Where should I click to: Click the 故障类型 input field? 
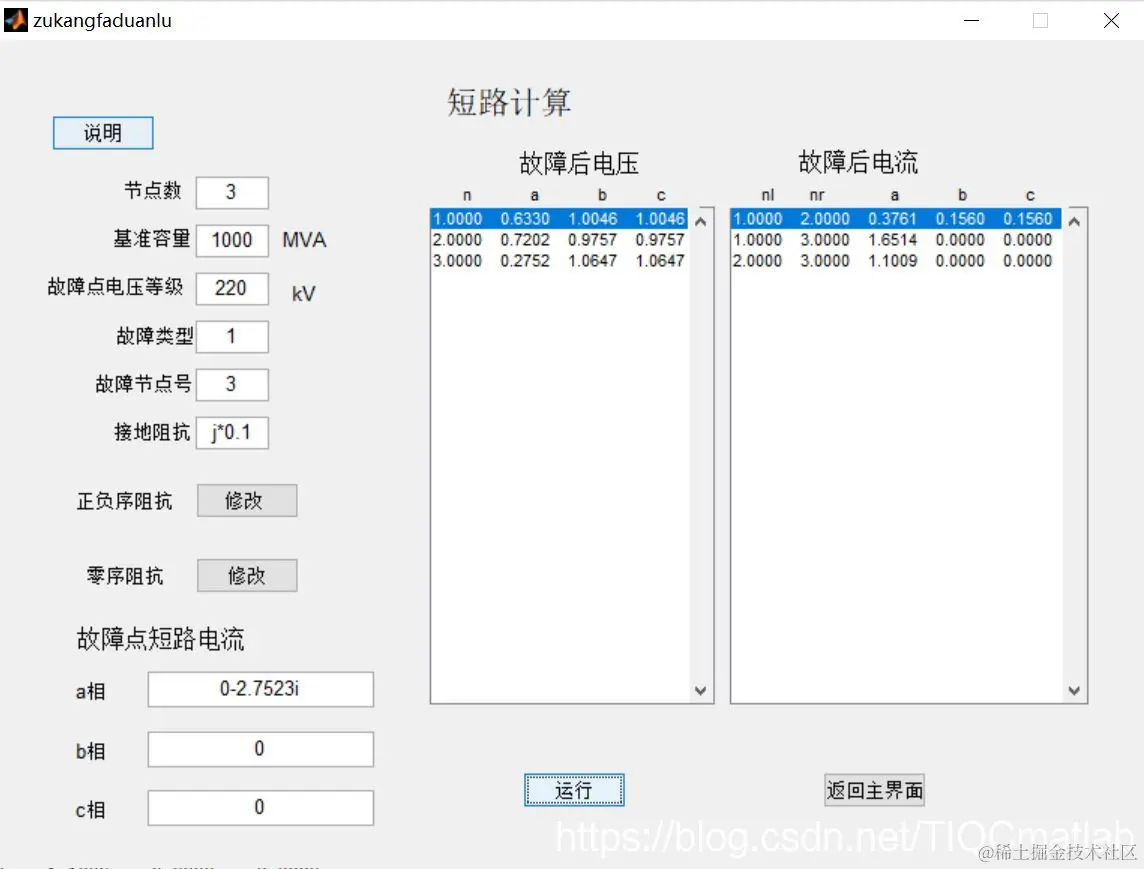pyautogui.click(x=232, y=336)
